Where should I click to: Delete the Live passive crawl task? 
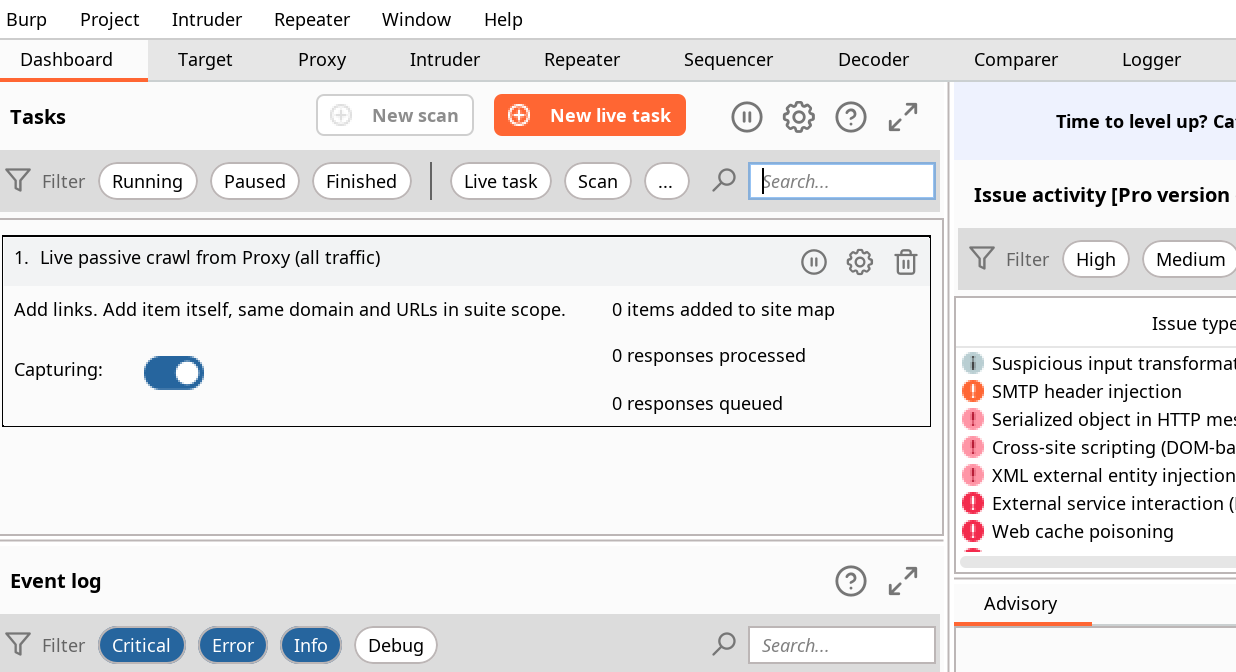[x=906, y=262]
